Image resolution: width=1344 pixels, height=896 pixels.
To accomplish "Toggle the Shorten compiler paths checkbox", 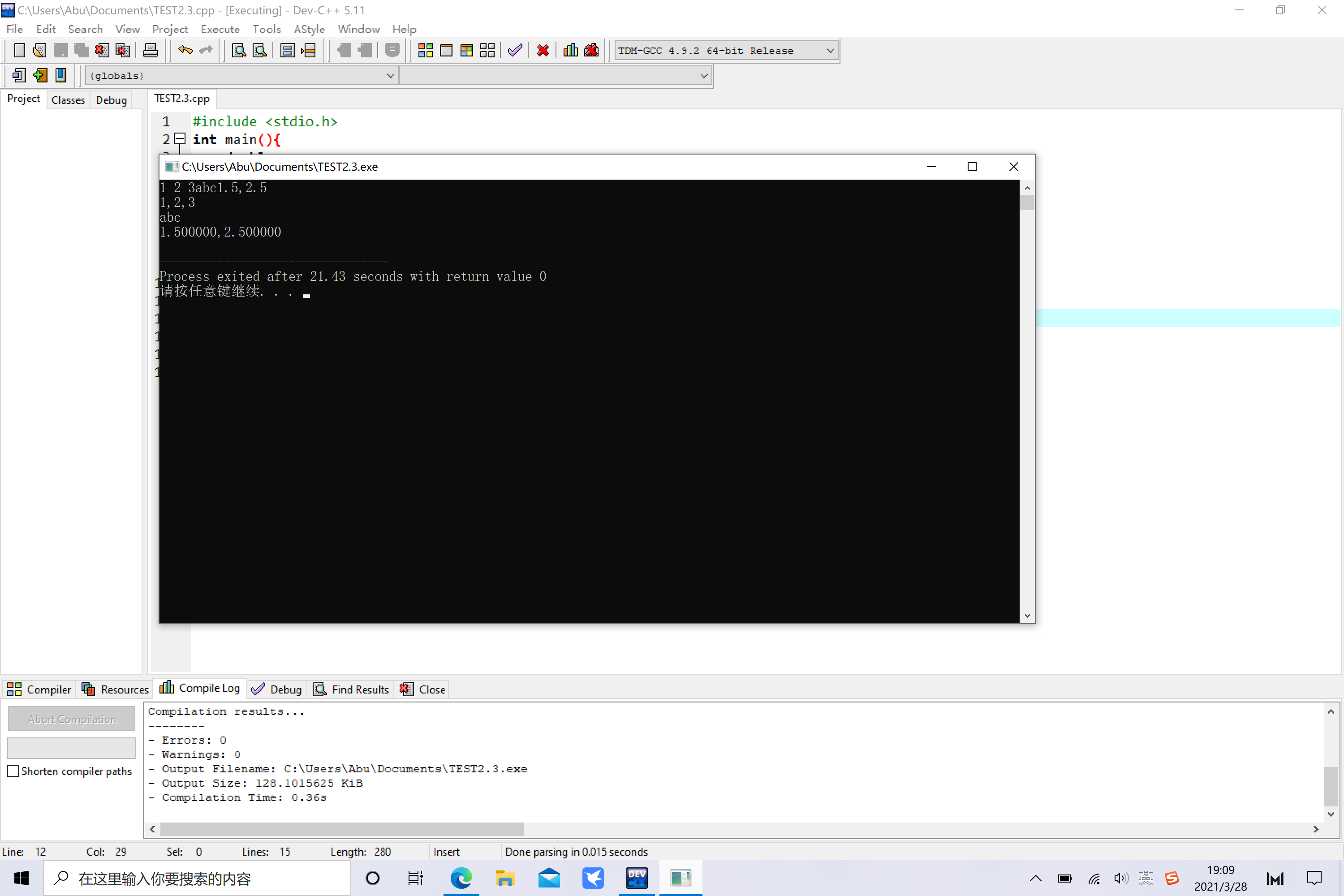I will click(x=13, y=771).
